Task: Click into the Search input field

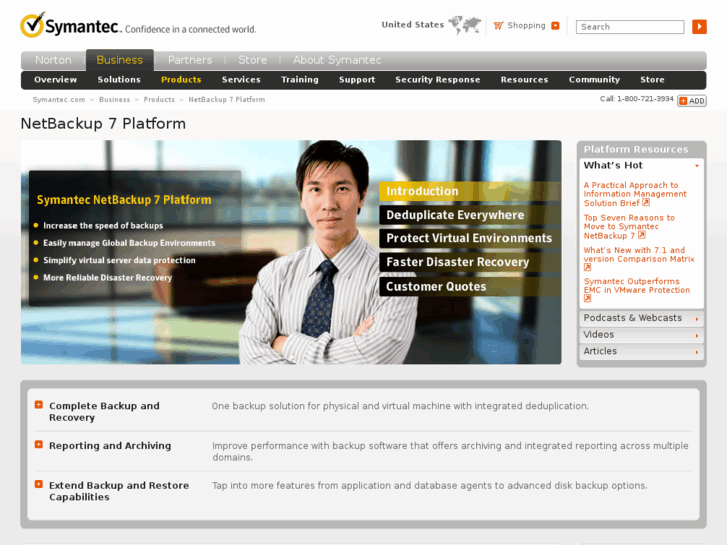Action: [x=630, y=27]
